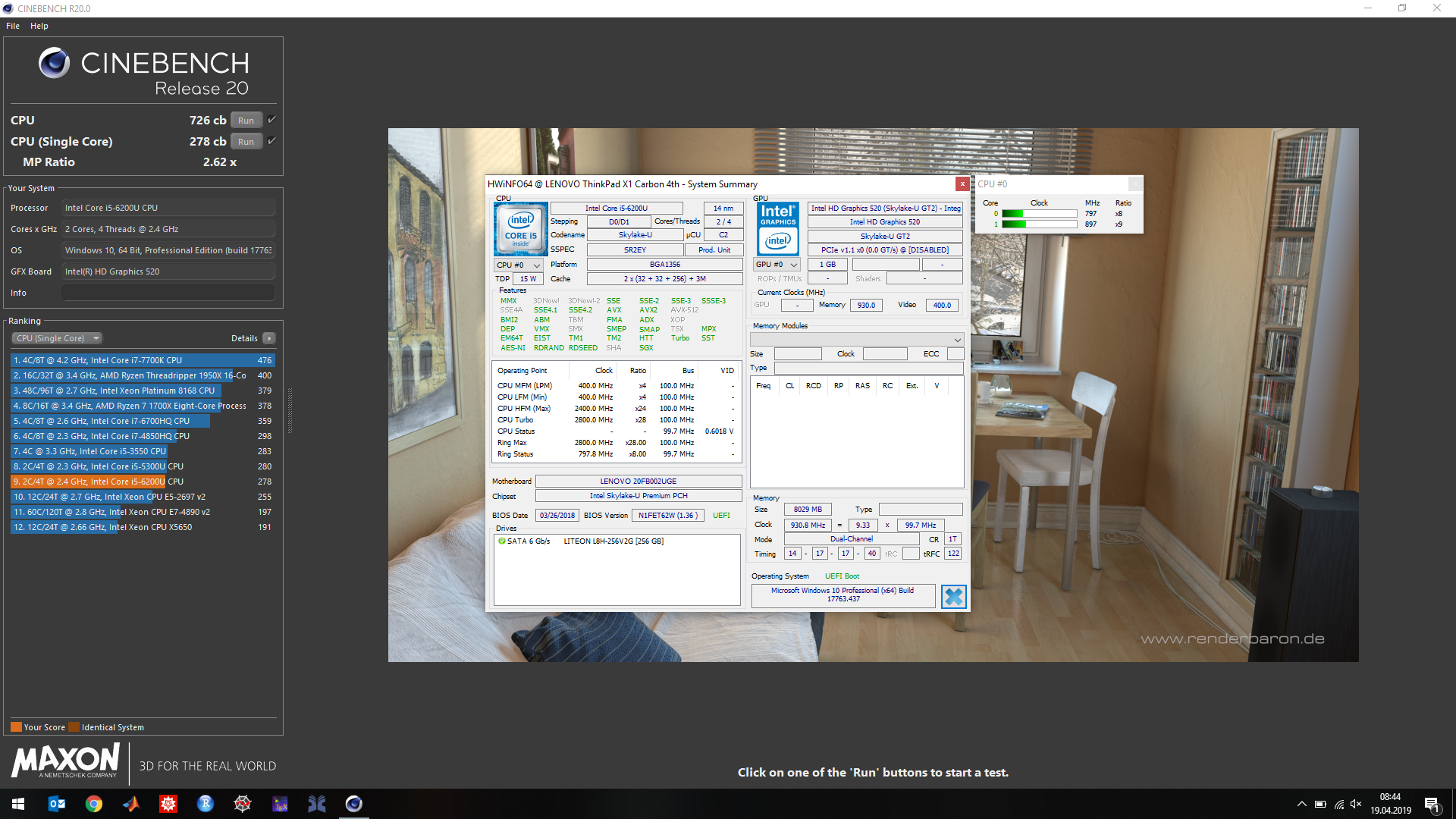Image resolution: width=1456 pixels, height=819 pixels.
Task: Click the muted speaker tray icon
Action: [1356, 804]
